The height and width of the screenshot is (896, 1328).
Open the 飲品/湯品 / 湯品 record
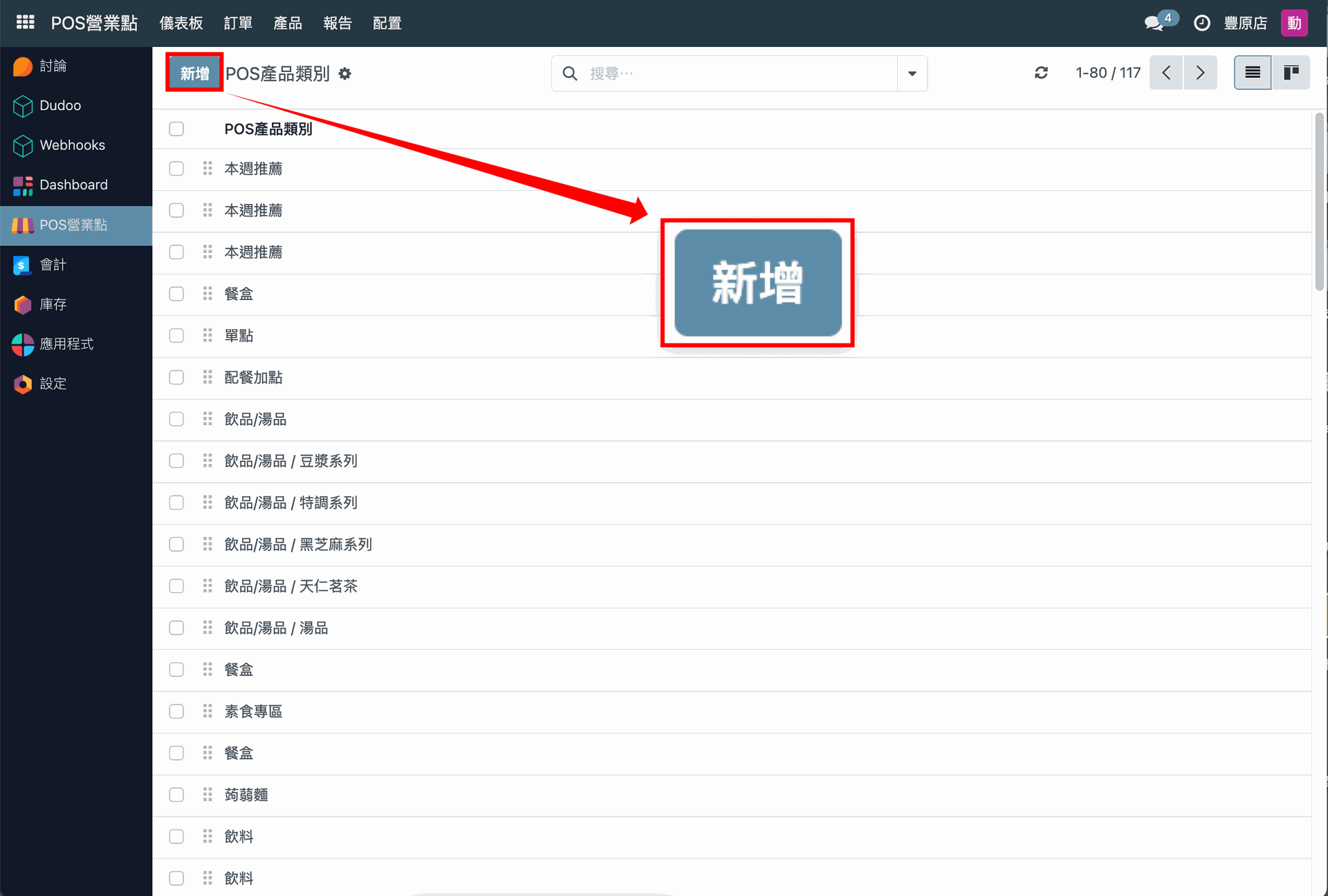coord(276,628)
